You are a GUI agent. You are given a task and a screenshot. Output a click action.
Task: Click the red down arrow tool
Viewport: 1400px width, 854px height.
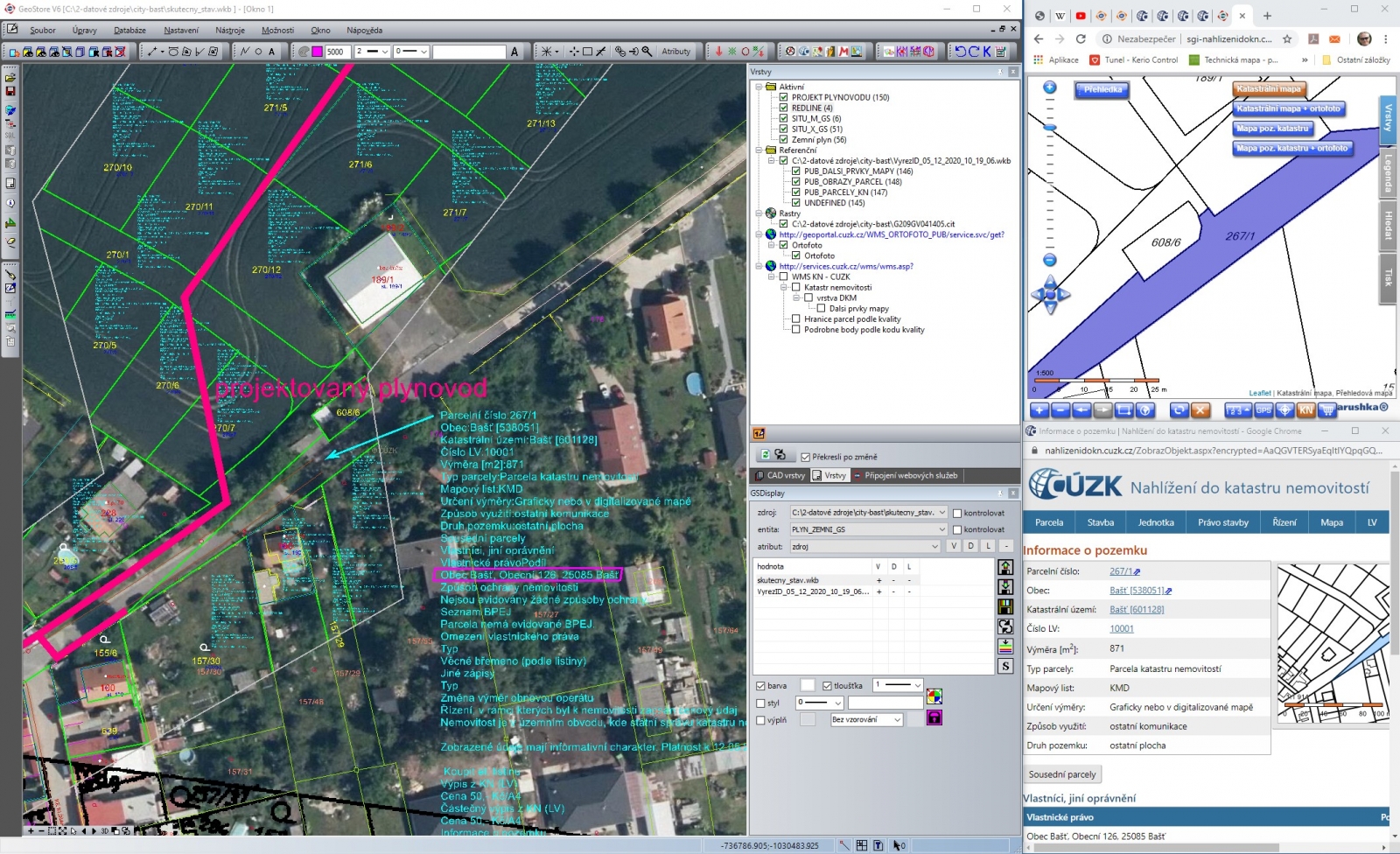point(719,52)
